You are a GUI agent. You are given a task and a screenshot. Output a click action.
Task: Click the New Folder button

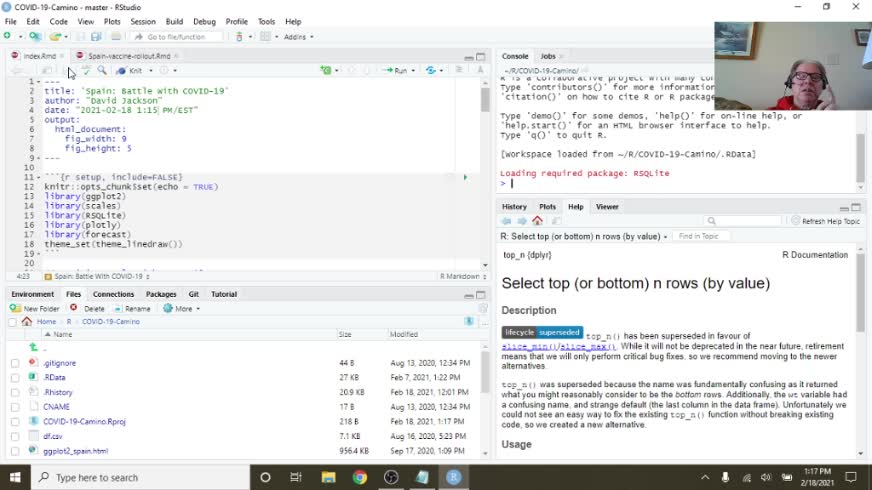[34, 308]
